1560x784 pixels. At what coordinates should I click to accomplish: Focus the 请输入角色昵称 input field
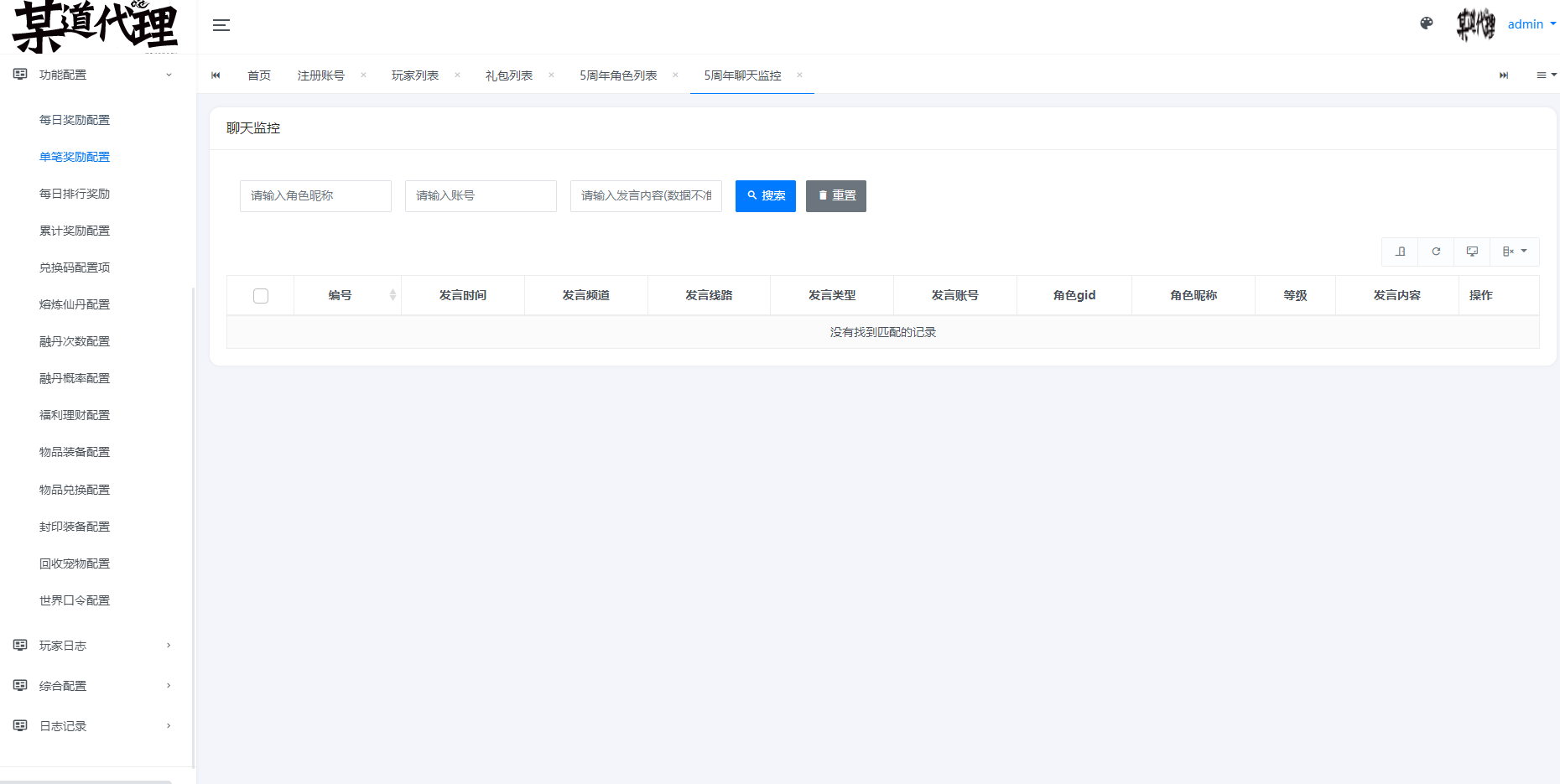315,196
